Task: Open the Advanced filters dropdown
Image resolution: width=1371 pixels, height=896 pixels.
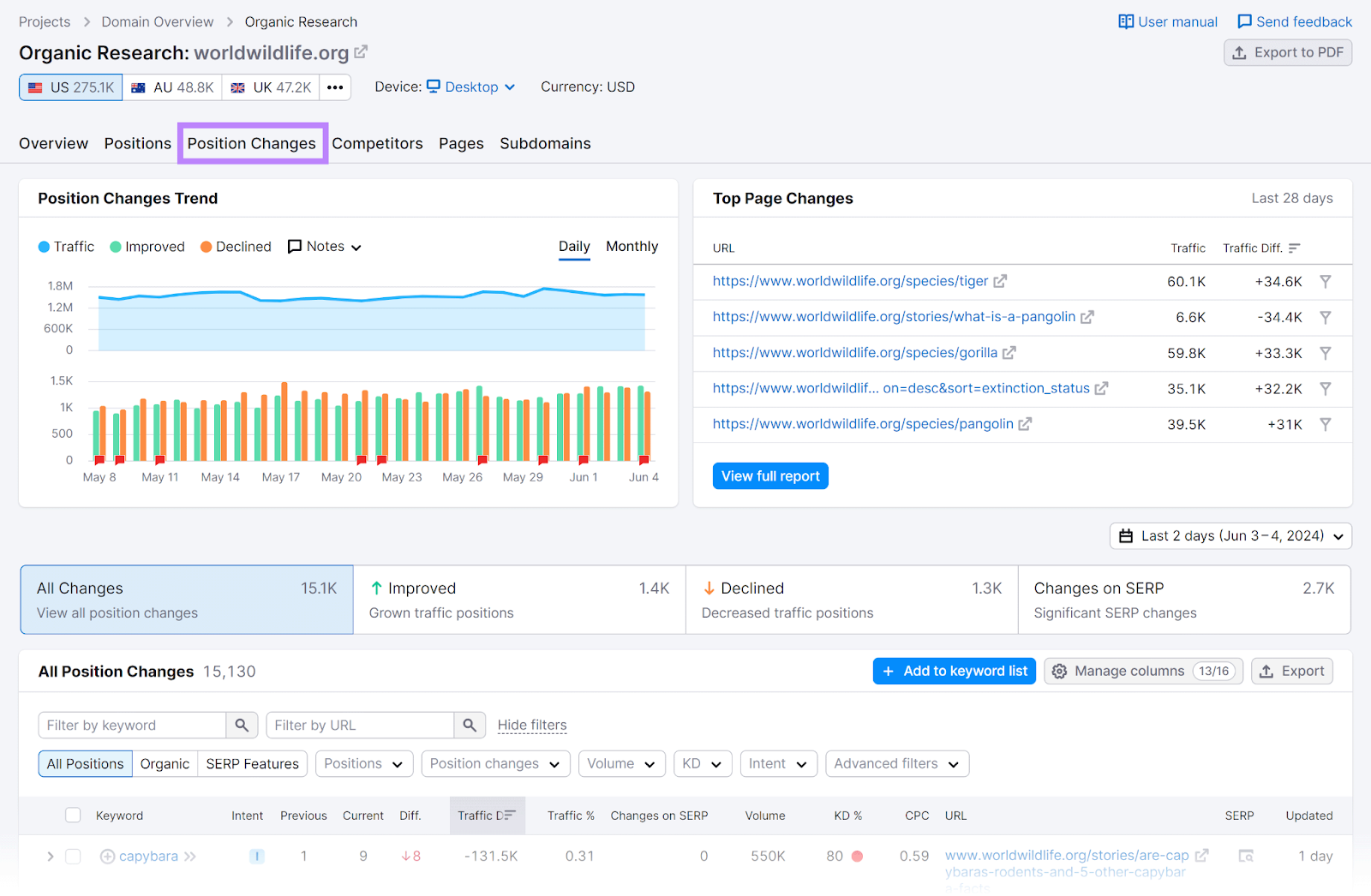Action: pyautogui.click(x=897, y=764)
